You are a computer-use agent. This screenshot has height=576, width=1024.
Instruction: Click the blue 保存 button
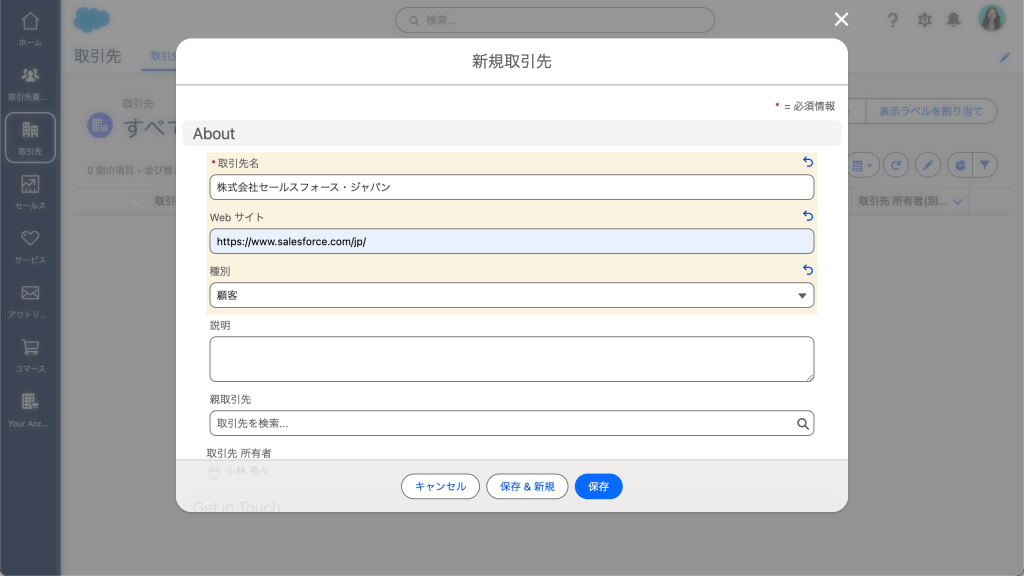(x=598, y=487)
